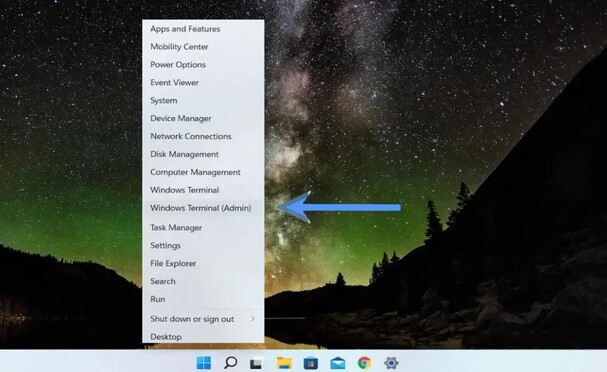Open the Run dialog entry

(203, 299)
